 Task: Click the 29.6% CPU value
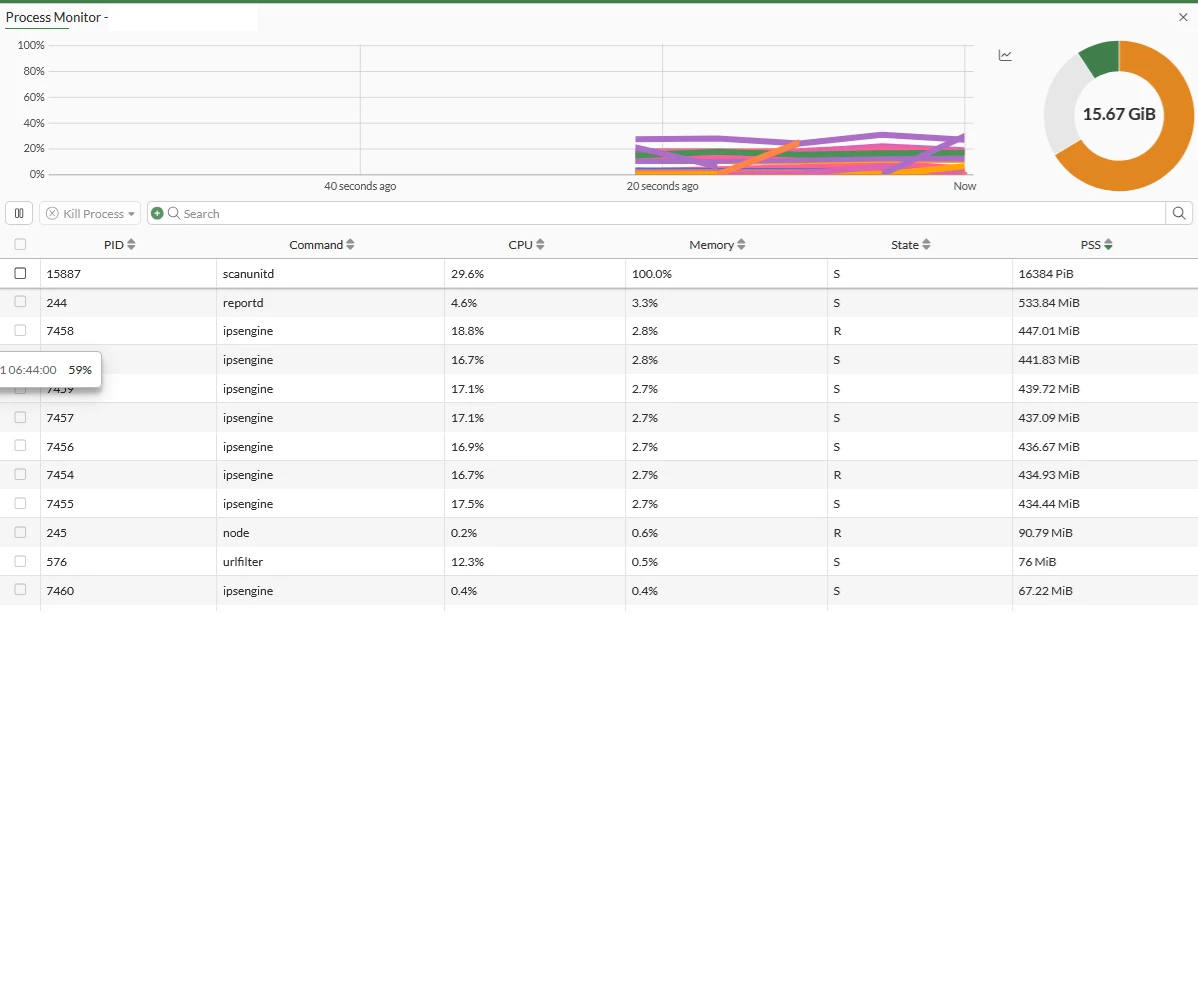coord(468,274)
